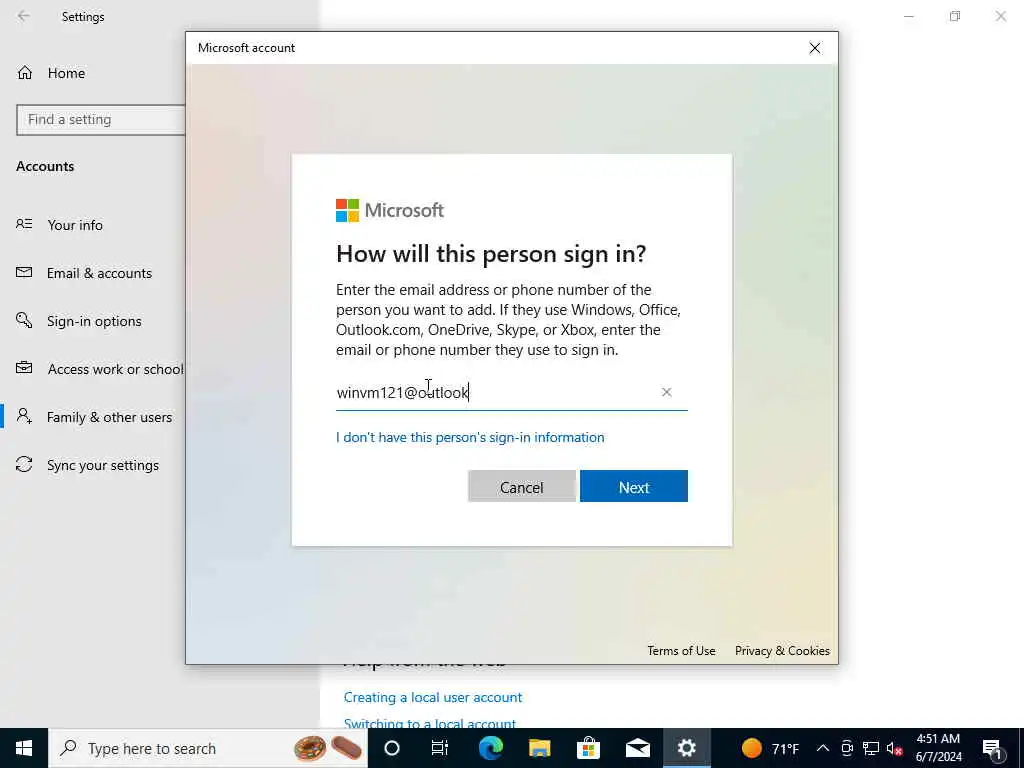Image resolution: width=1024 pixels, height=768 pixels.
Task: Click the Your info sidebar icon
Action: click(x=24, y=224)
